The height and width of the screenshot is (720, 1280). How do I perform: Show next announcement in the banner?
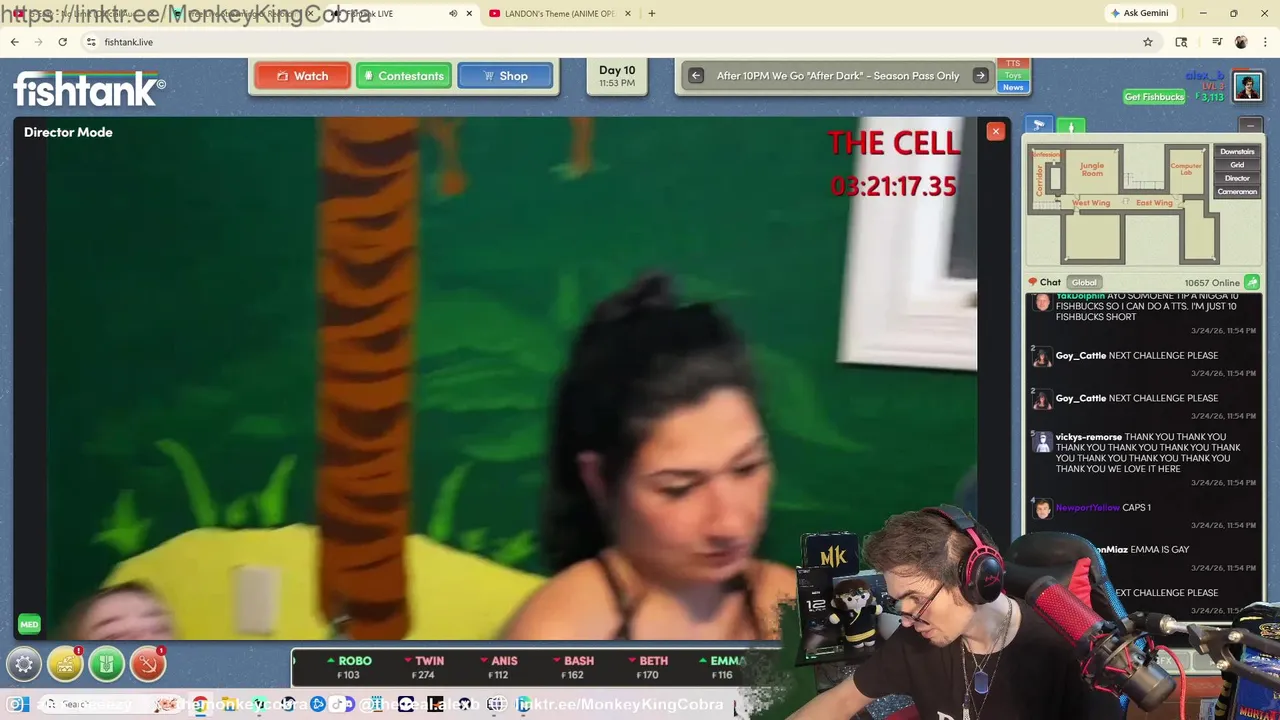980,76
